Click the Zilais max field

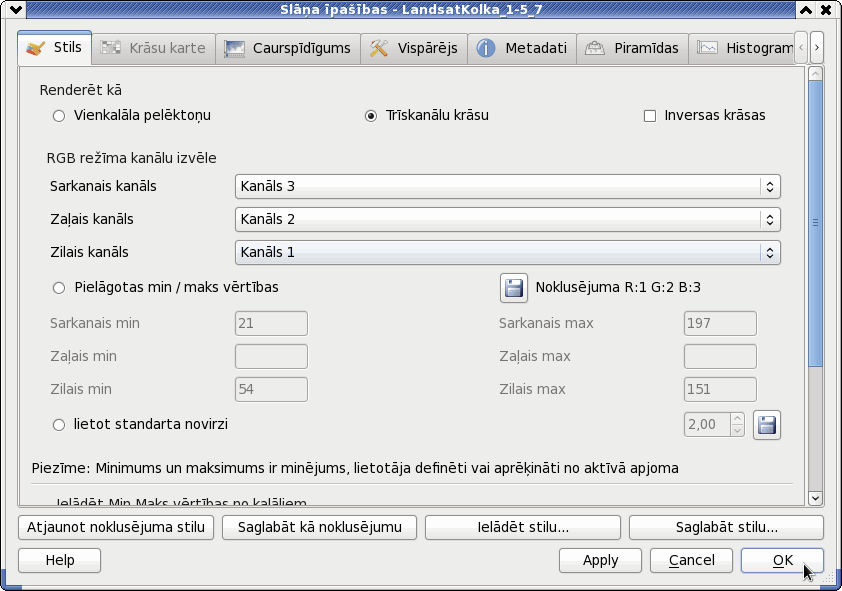720,390
